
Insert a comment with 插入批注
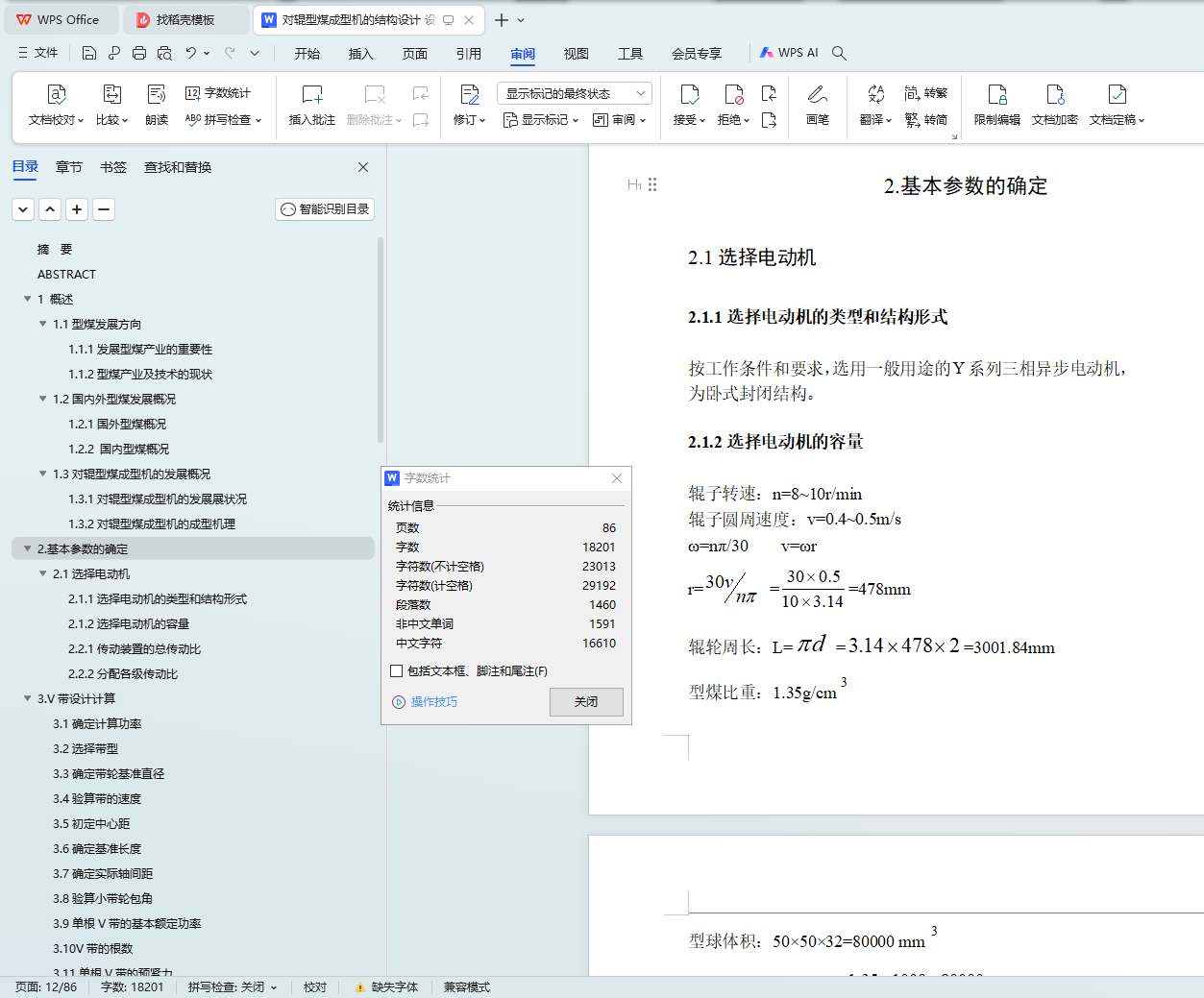click(x=312, y=106)
